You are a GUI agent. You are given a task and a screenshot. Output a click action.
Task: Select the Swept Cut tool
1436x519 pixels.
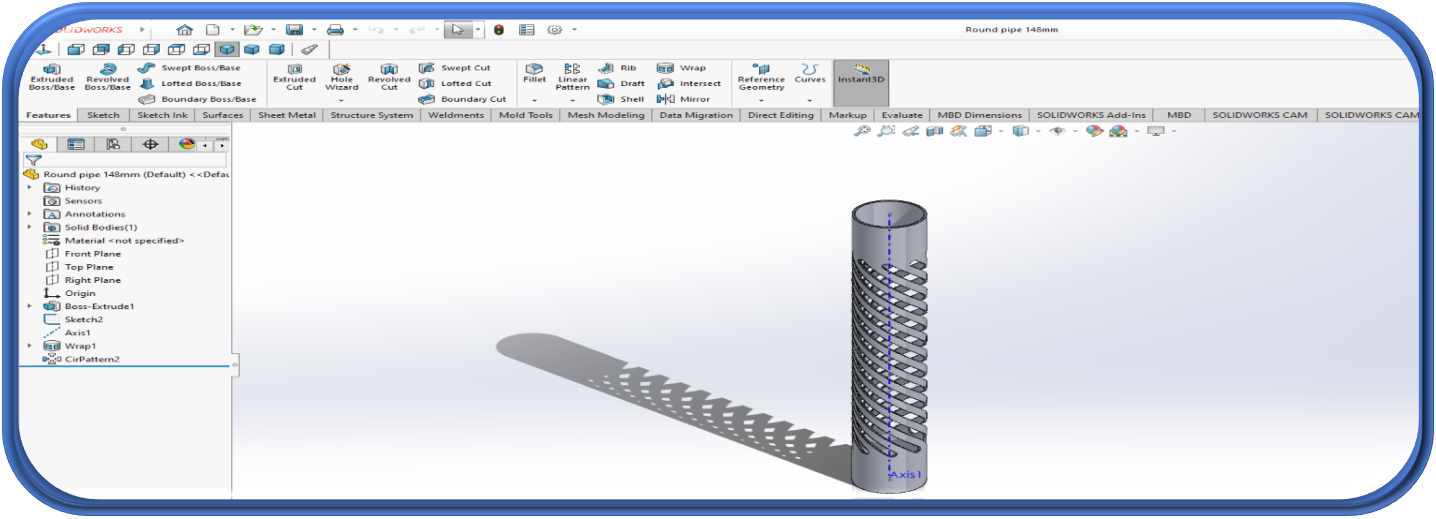coord(455,68)
